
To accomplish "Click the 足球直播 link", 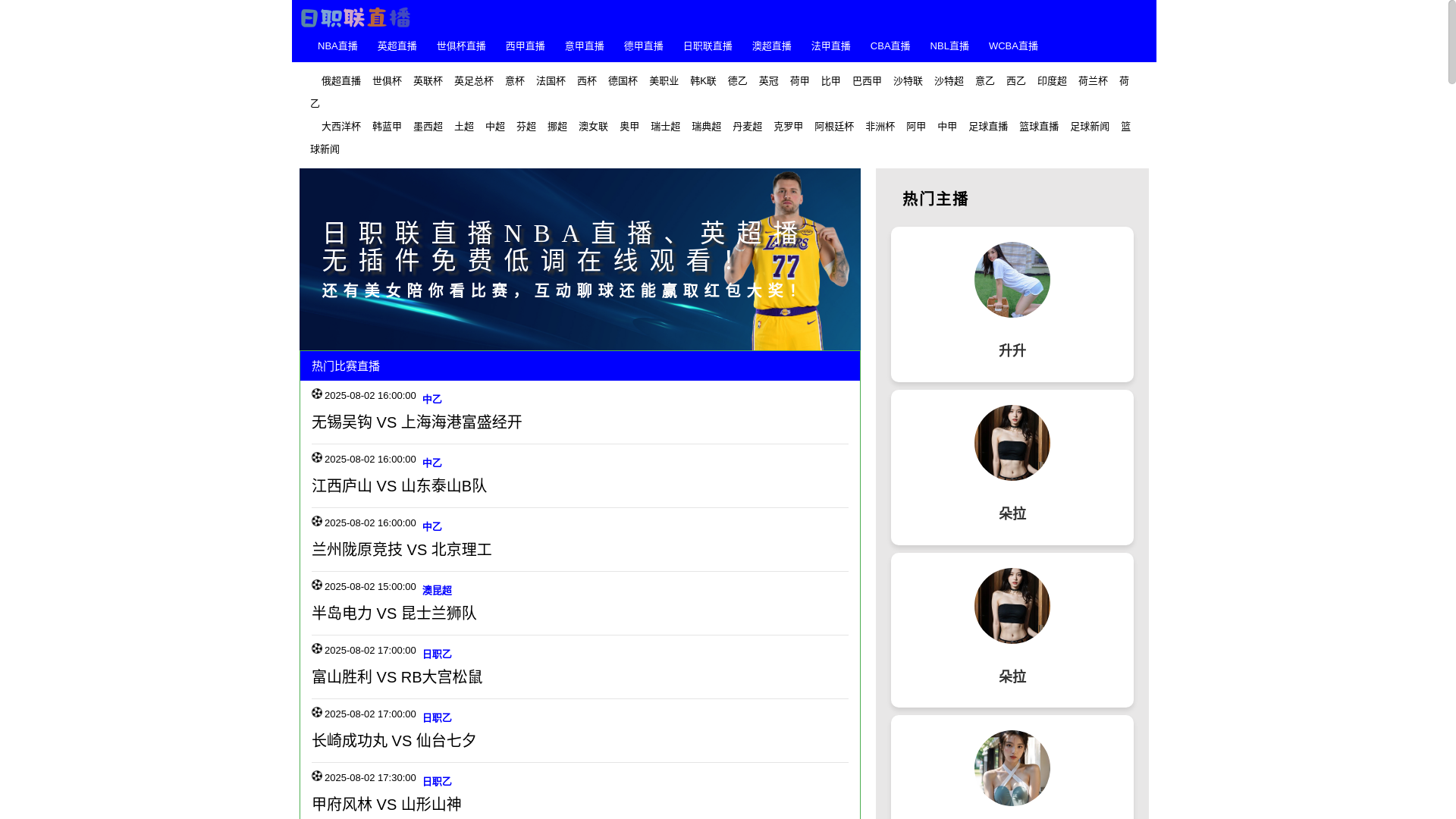I will pyautogui.click(x=988, y=127).
